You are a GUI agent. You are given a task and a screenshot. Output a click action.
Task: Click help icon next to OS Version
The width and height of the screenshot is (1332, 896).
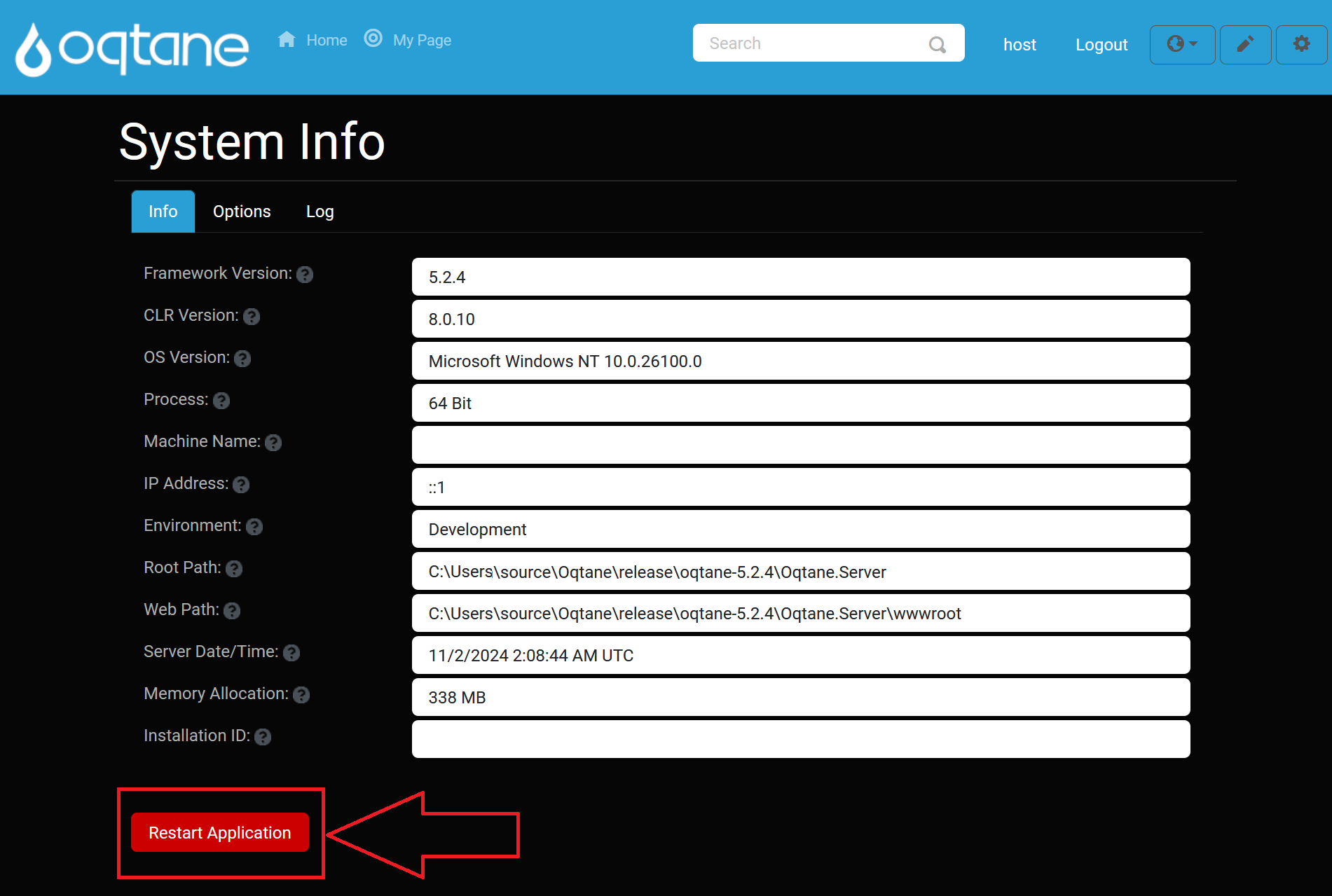(x=242, y=359)
